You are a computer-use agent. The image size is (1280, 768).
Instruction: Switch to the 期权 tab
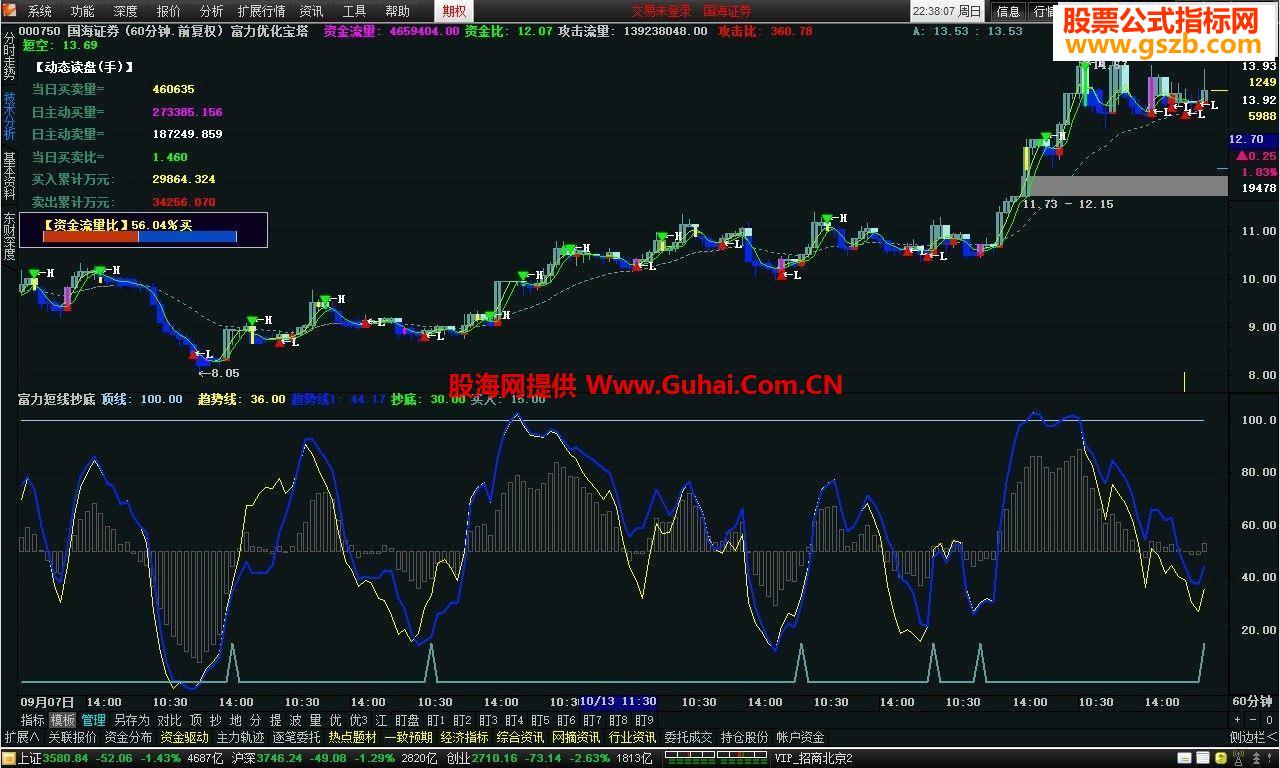[x=454, y=11]
